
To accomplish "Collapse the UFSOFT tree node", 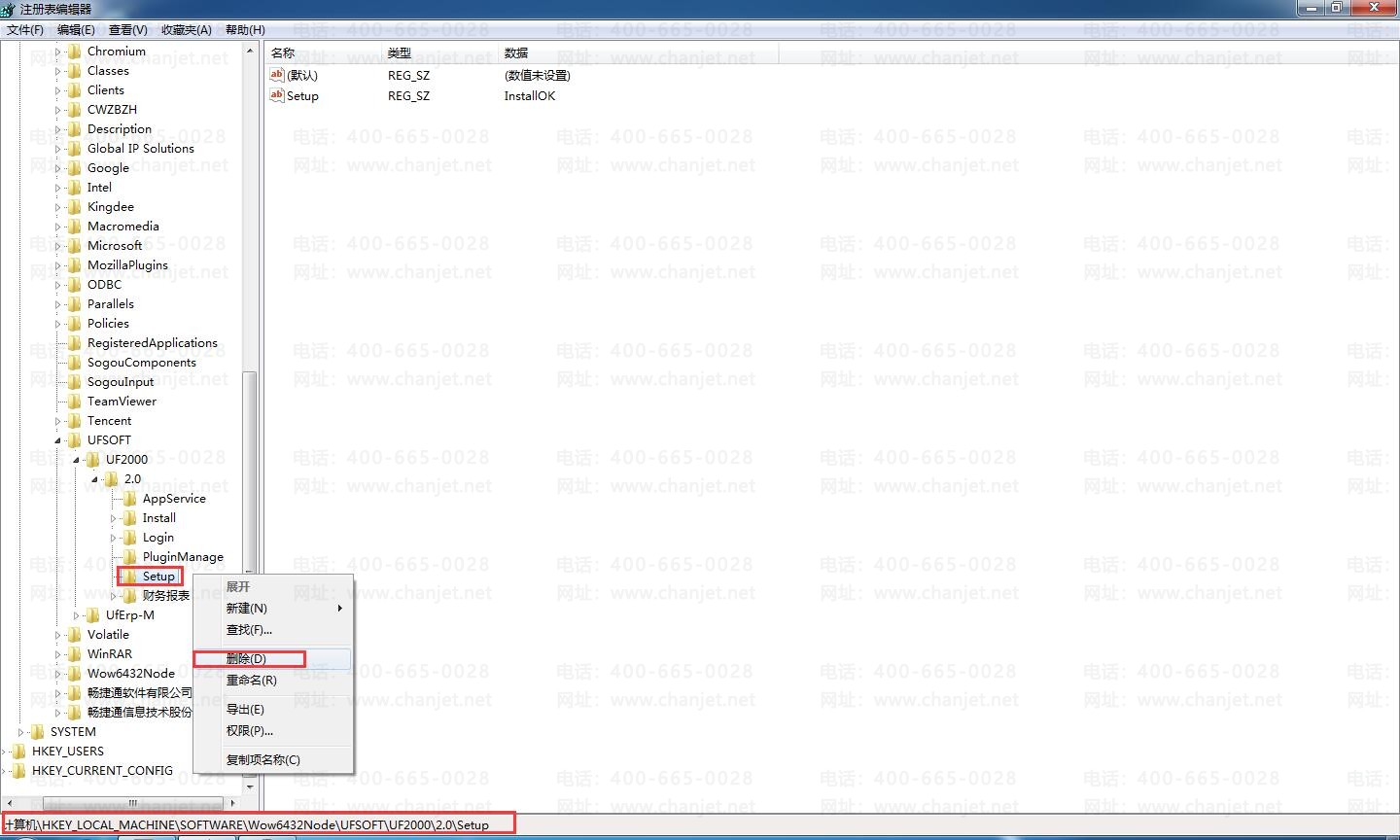I will point(58,440).
